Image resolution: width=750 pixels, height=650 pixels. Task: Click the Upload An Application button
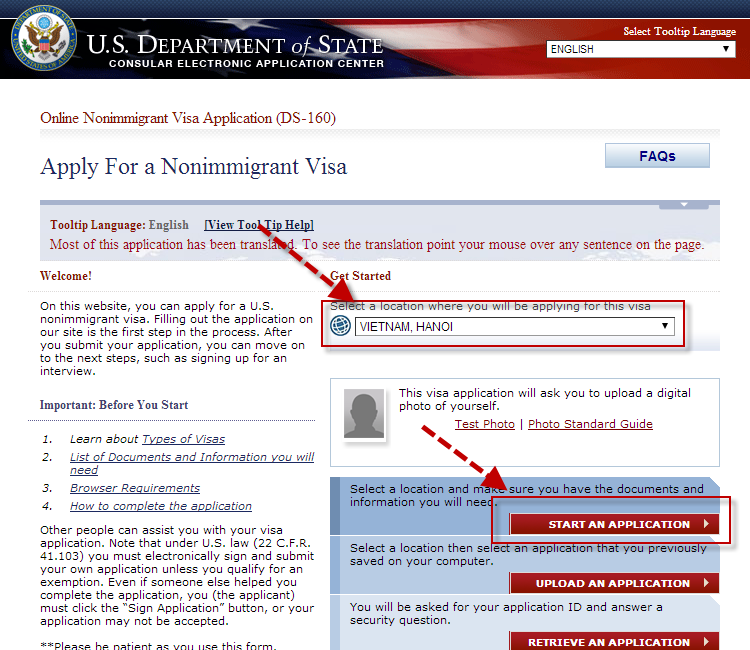pyautogui.click(x=614, y=583)
